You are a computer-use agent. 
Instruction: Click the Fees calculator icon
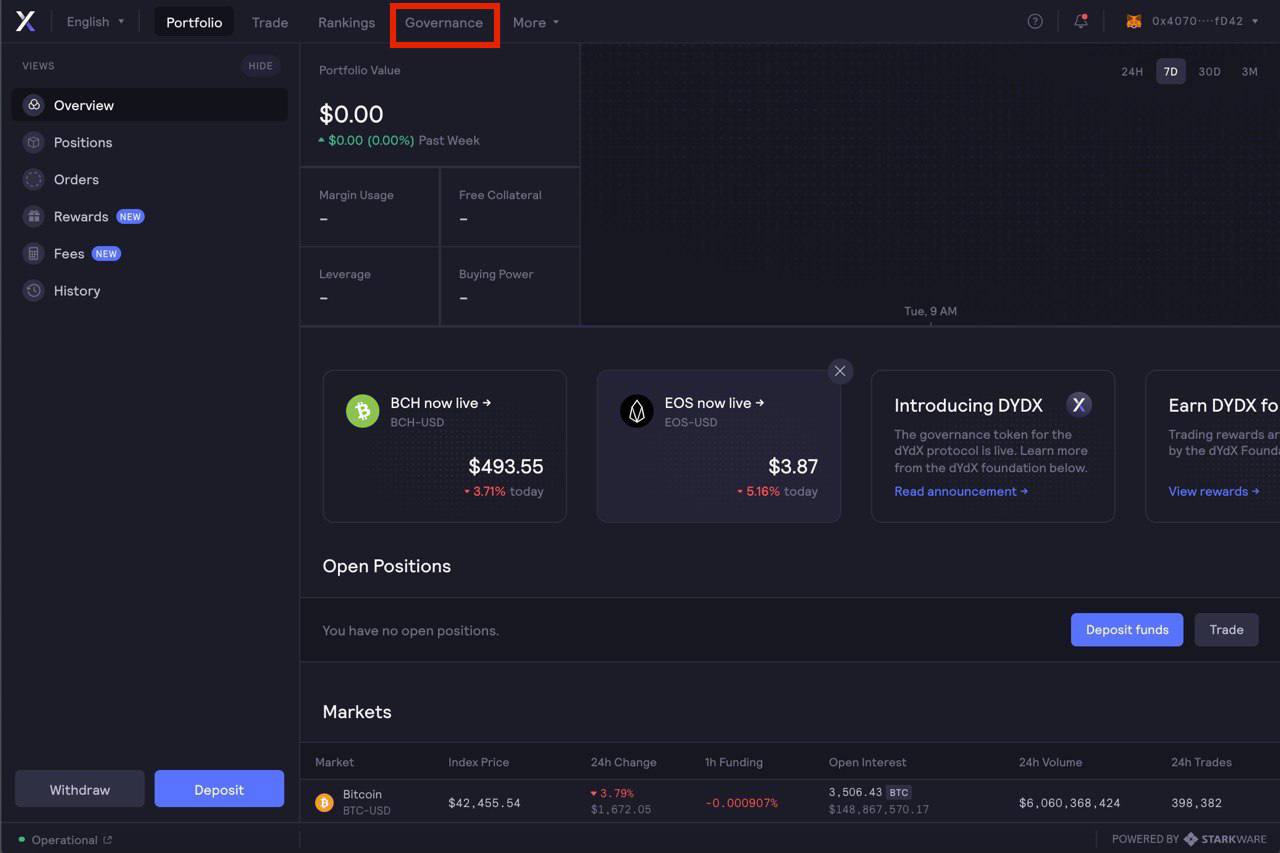pos(34,253)
